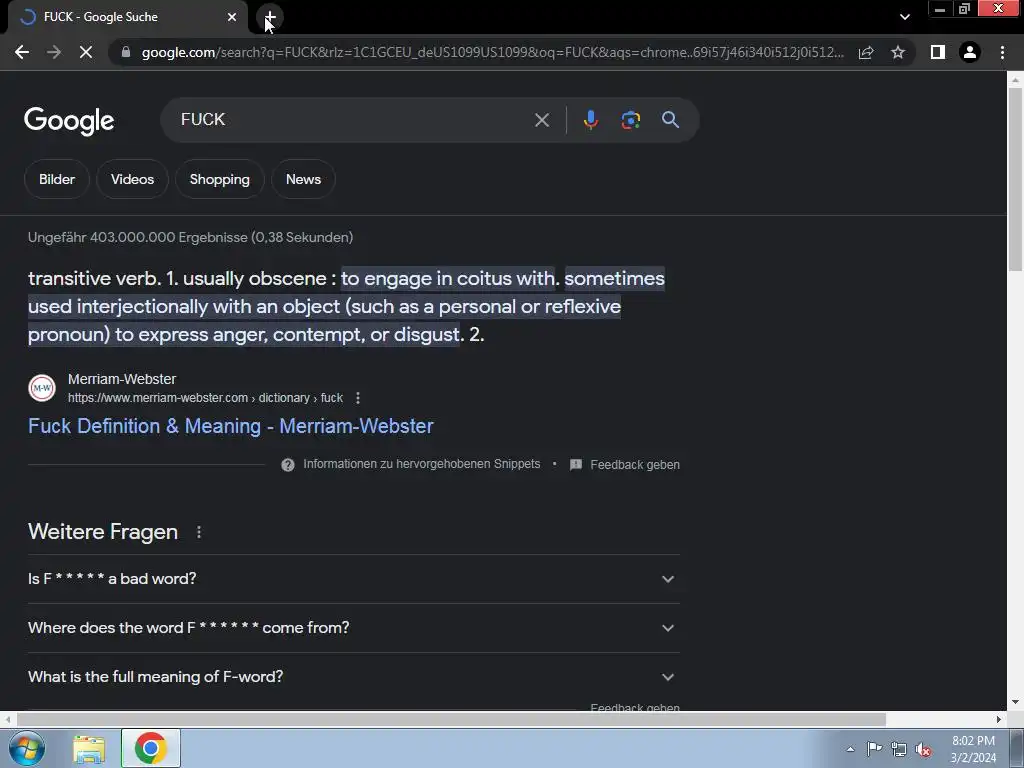The height and width of the screenshot is (768, 1024).
Task: Click the vertical page scrollbar thumb
Action: point(1015,178)
